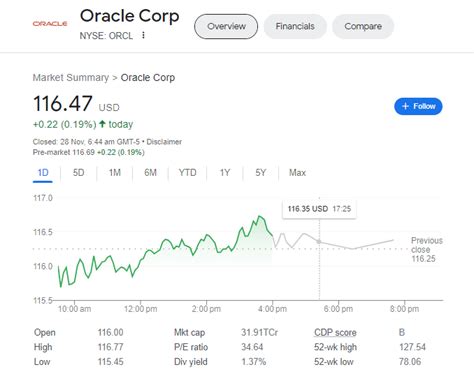
Task: Click the CDP score link
Action: [335, 332]
